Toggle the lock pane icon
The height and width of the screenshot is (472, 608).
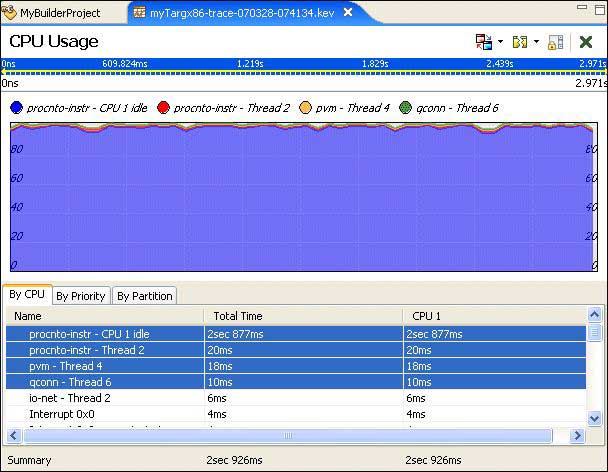pyautogui.click(x=556, y=42)
